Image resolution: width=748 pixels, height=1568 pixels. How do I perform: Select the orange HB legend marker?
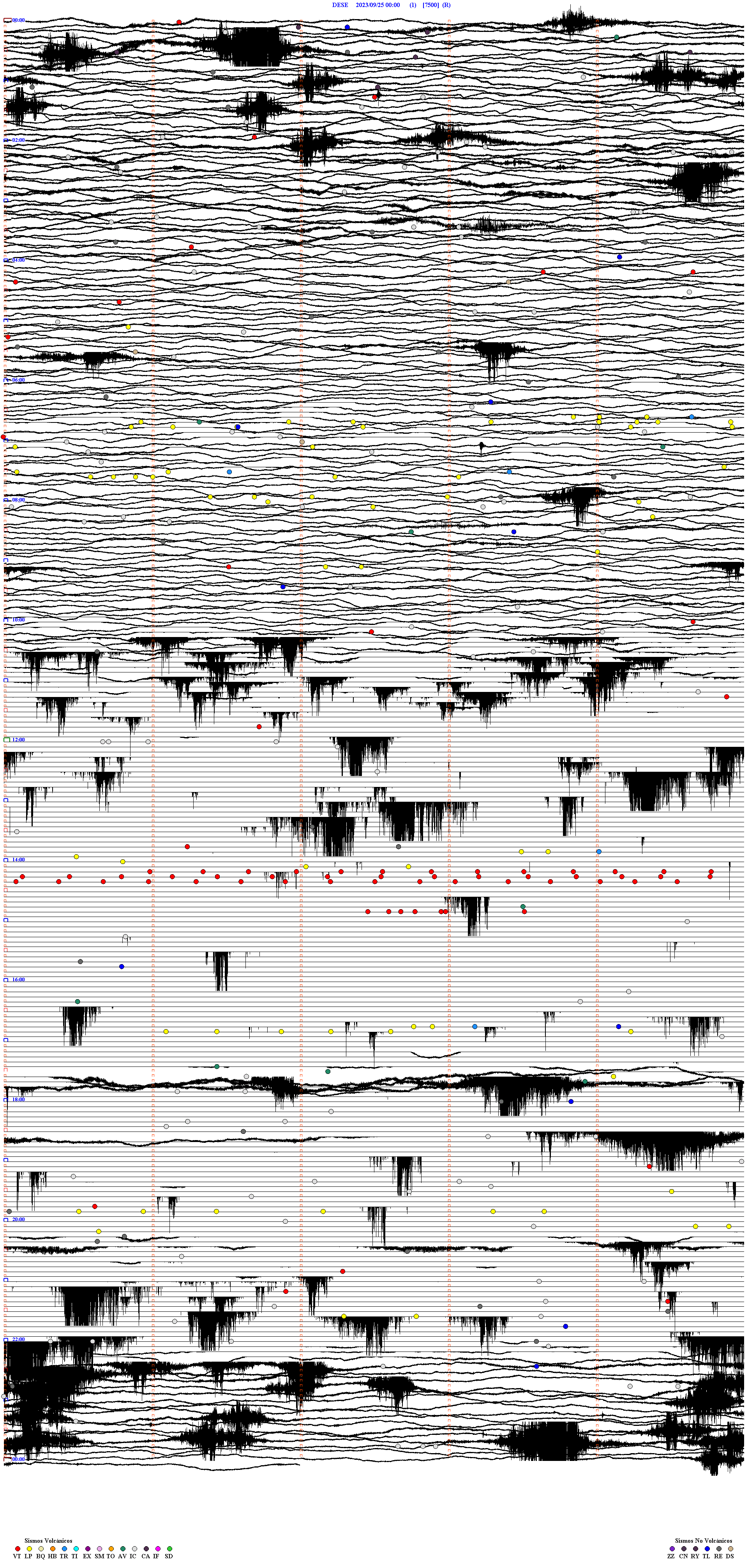pos(53,1549)
